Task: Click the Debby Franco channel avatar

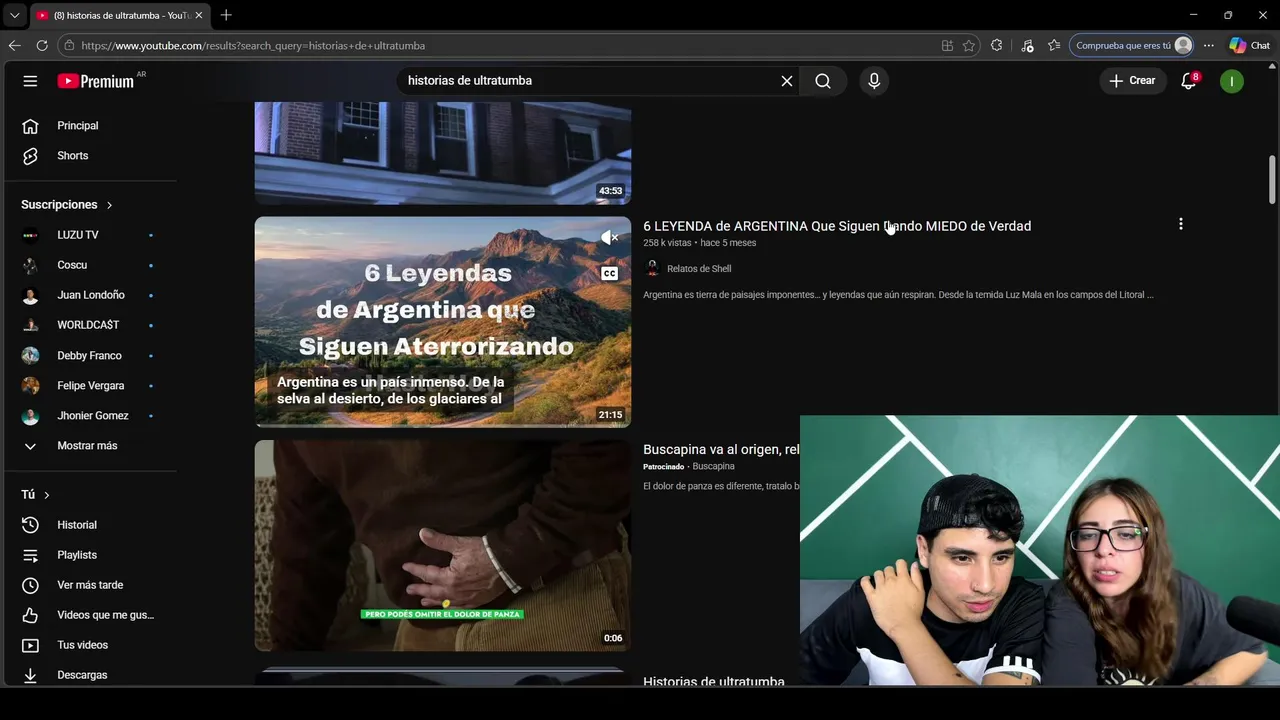Action: coord(30,355)
